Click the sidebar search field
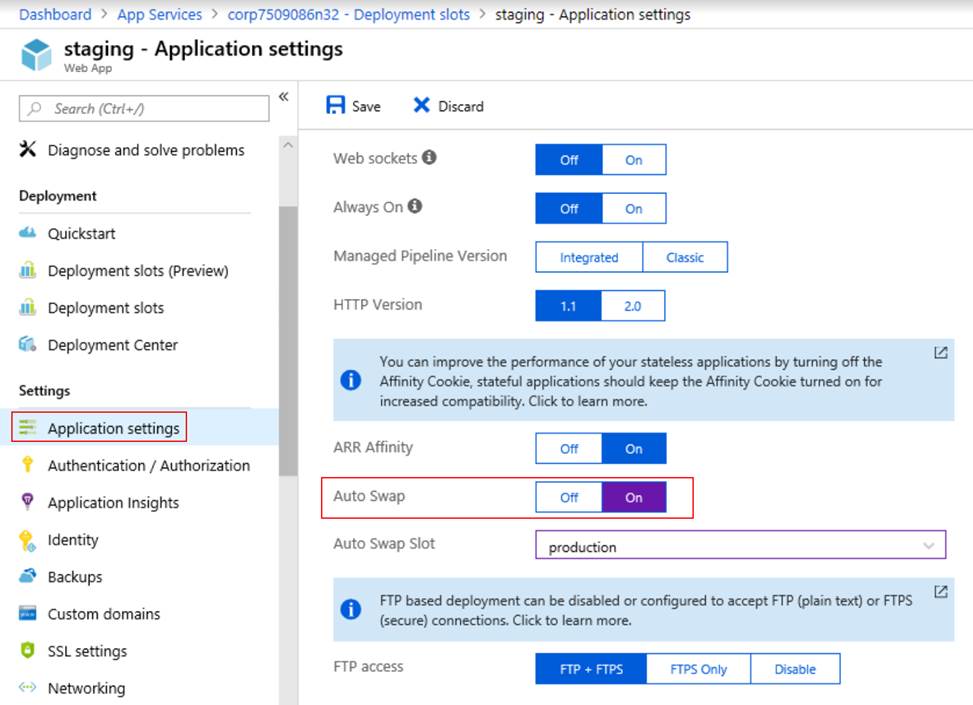Image resolution: width=973 pixels, height=705 pixels. 145,108
